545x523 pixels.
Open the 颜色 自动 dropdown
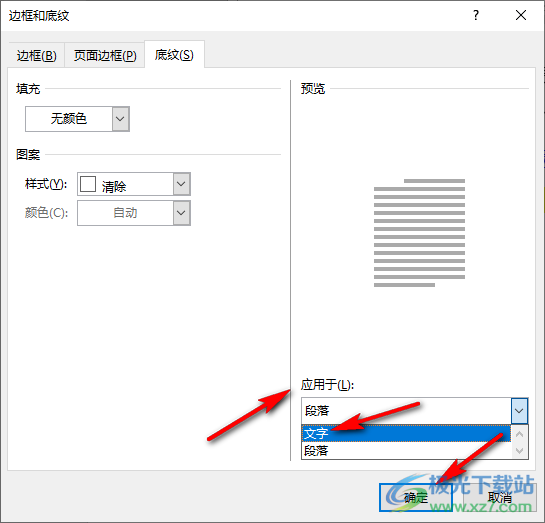133,213
